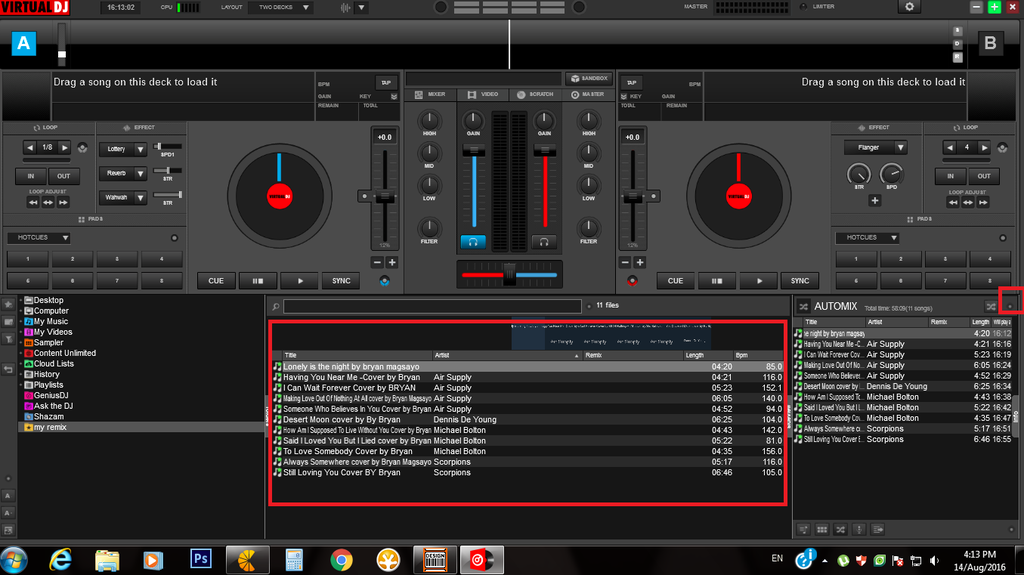Click right deck add effect plus icon
The image size is (1024, 575).
pos(874,201)
